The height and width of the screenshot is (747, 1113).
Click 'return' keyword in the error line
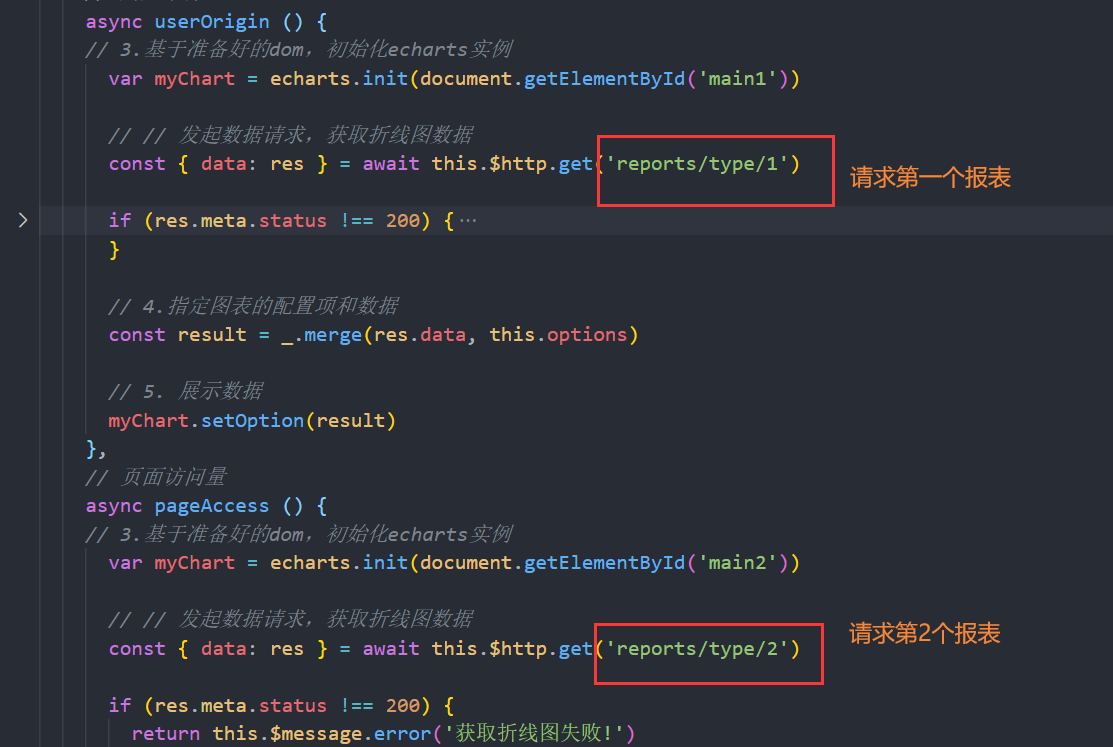[165, 734]
